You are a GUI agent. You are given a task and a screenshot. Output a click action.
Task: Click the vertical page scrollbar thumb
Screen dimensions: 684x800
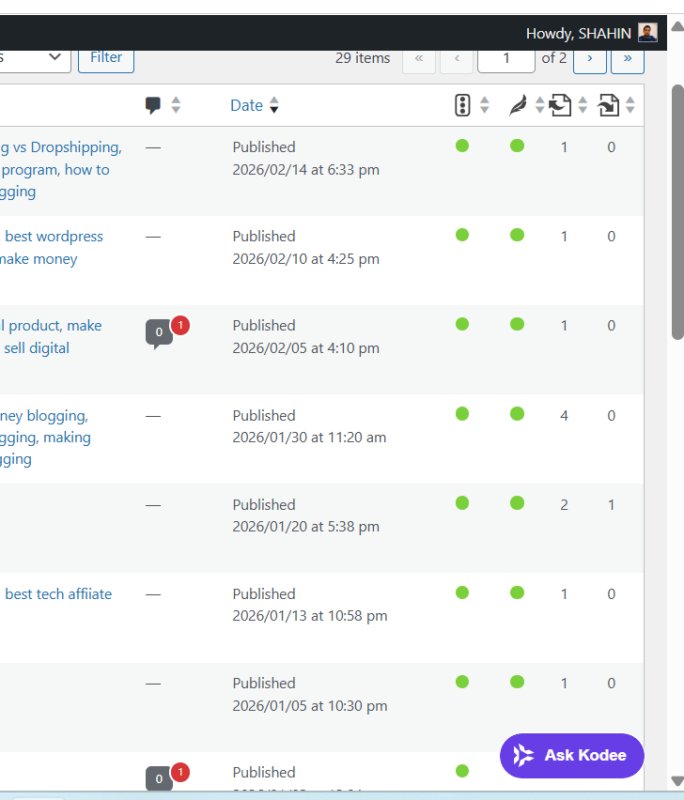pyautogui.click(x=677, y=200)
